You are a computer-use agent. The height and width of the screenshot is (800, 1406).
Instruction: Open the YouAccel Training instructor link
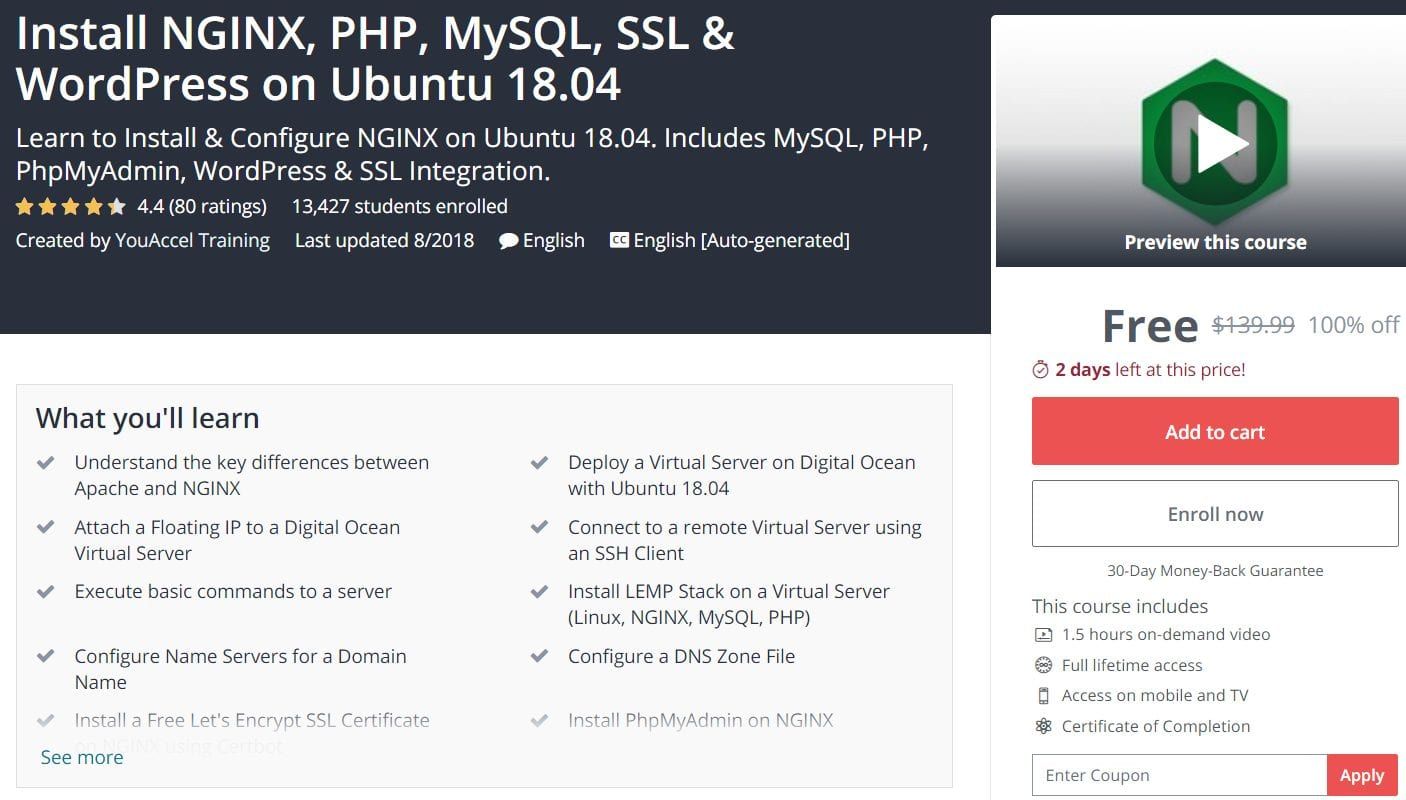(x=192, y=240)
